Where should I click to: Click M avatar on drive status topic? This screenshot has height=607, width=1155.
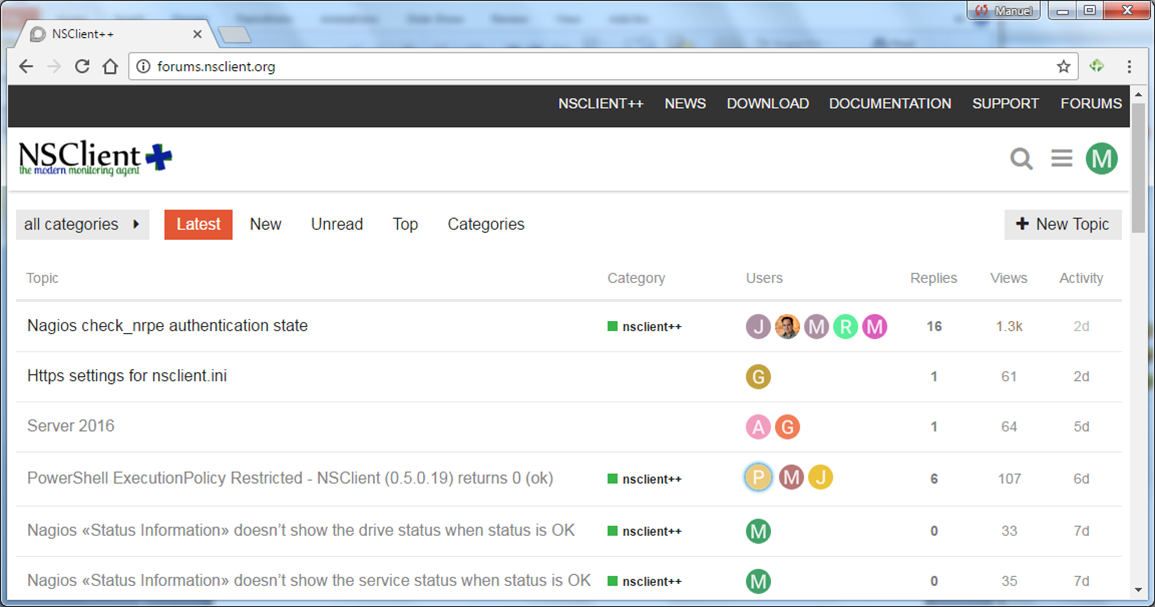pos(758,531)
